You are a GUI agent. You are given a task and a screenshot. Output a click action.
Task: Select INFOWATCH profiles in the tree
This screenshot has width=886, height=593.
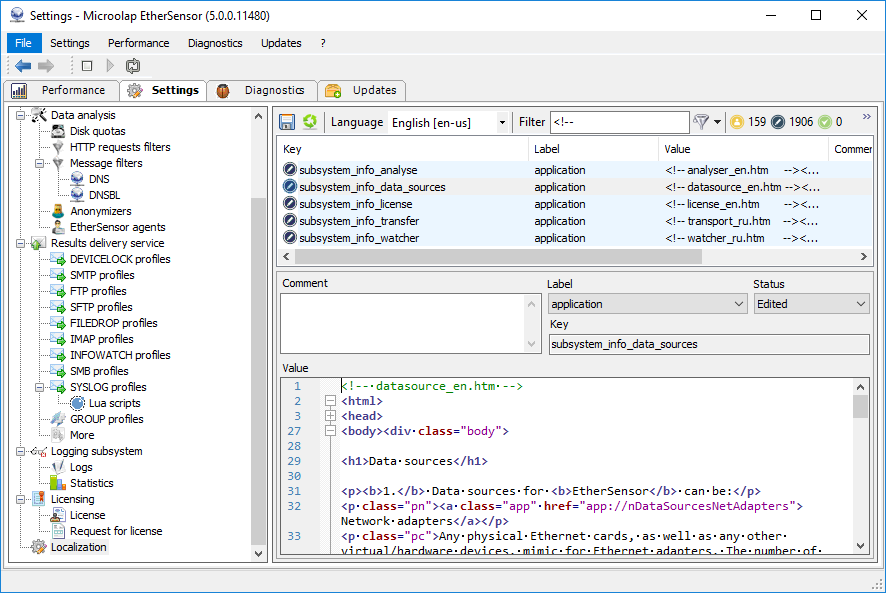[x=120, y=355]
